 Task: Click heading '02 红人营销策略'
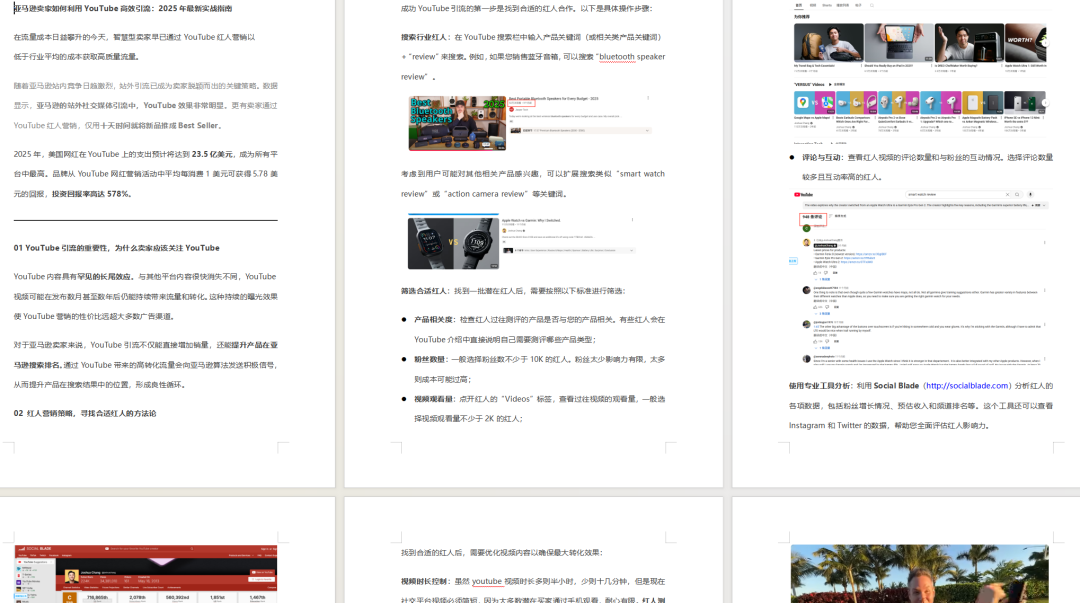[x=85, y=413]
